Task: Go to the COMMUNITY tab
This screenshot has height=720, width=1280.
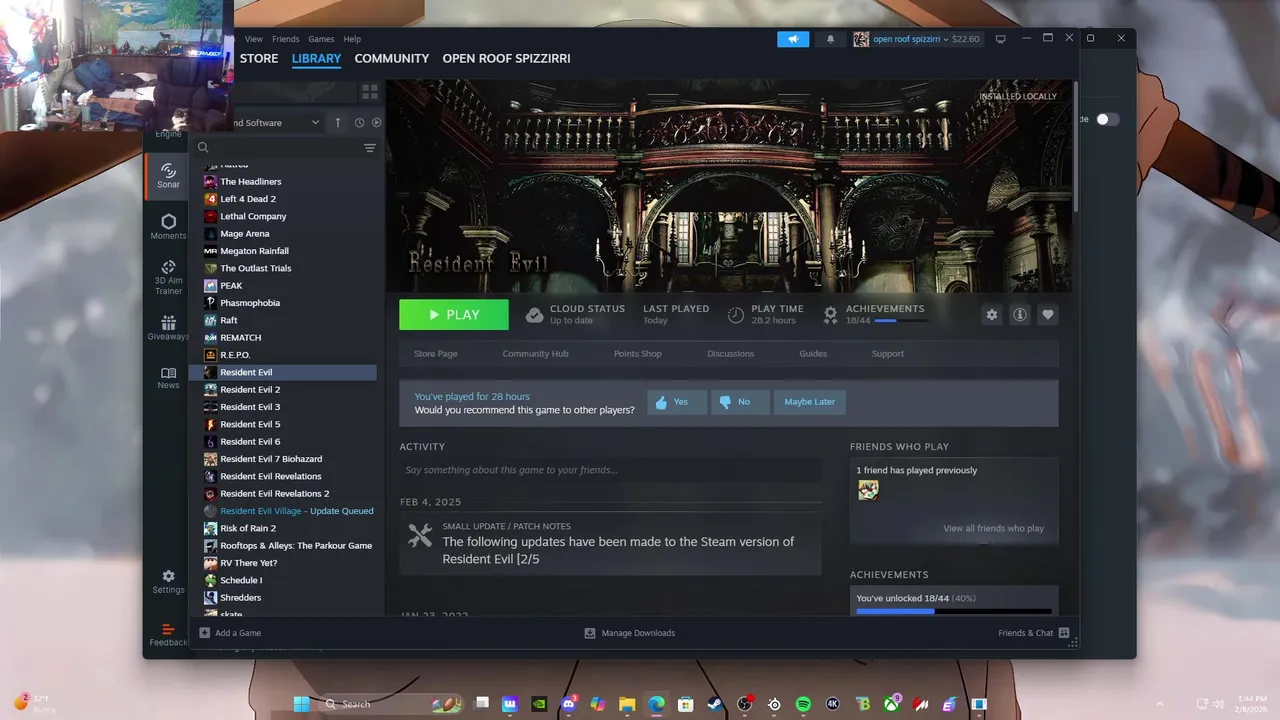Action: [x=392, y=59]
